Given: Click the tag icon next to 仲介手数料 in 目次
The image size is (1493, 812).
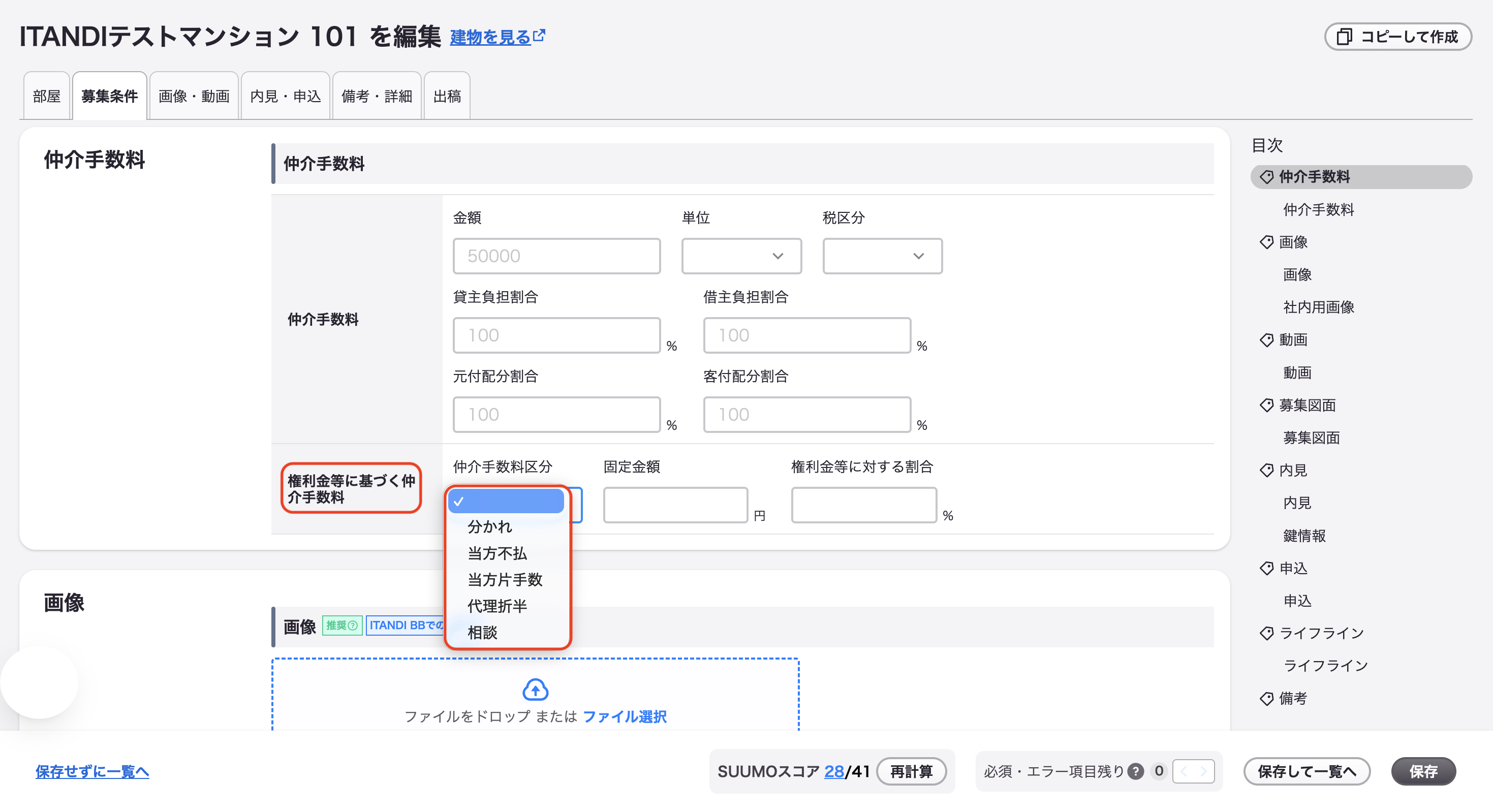Looking at the screenshot, I should (x=1266, y=177).
